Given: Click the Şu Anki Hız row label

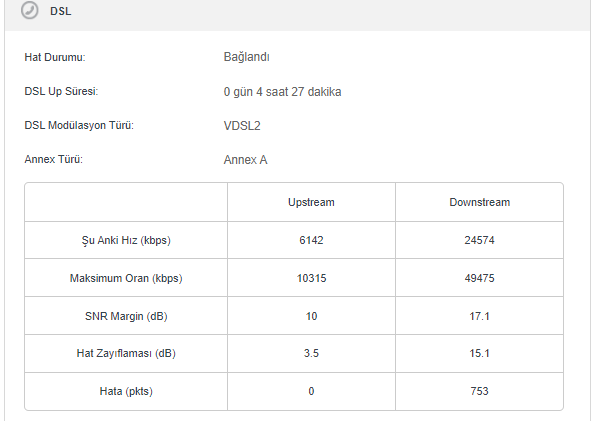Looking at the screenshot, I should click(126, 240).
